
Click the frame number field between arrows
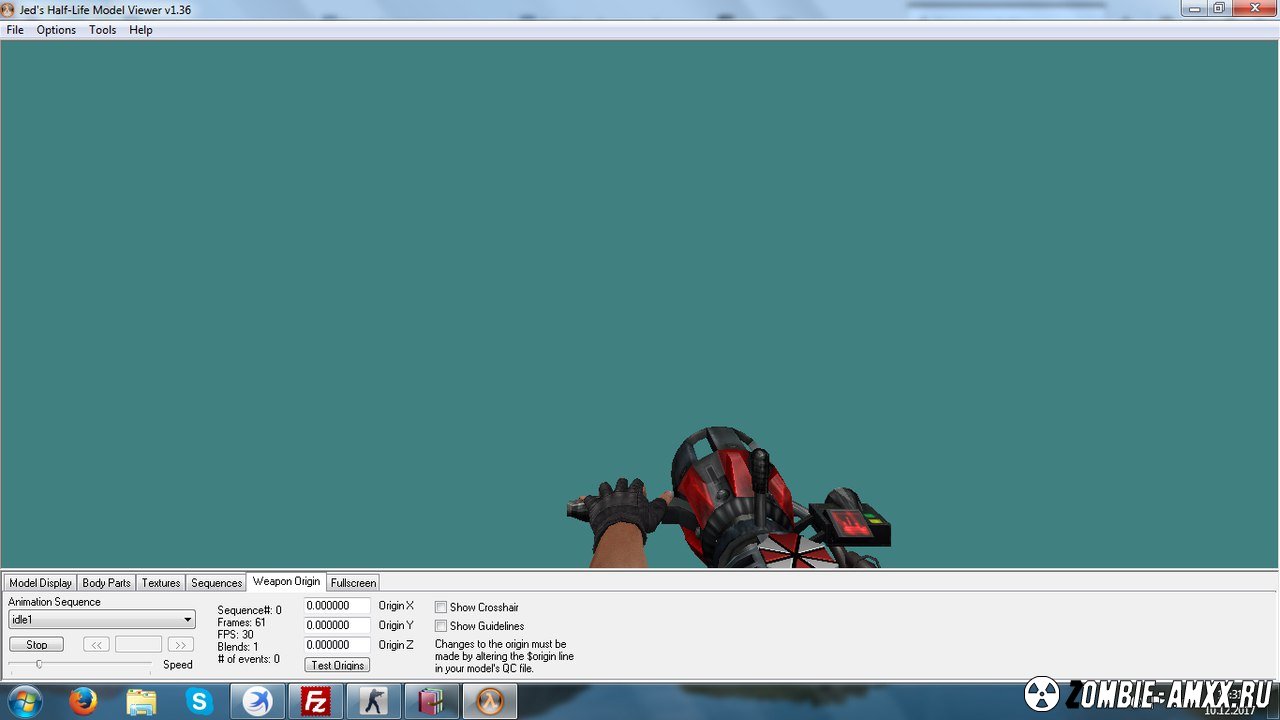138,645
